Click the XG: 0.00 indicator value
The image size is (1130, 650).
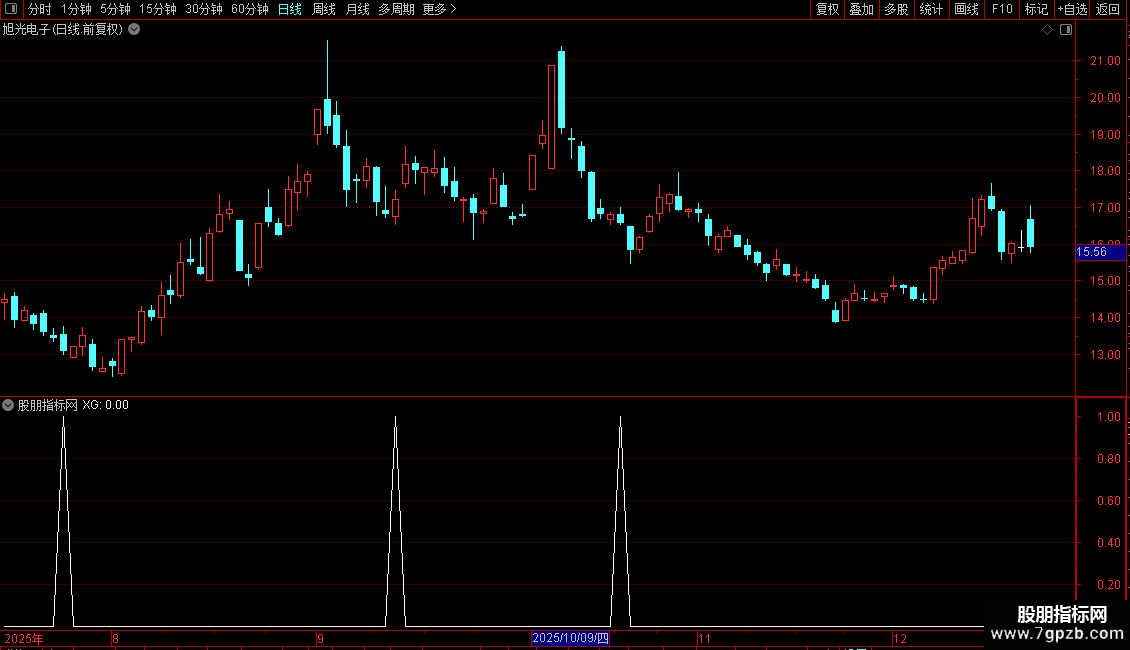pos(105,405)
